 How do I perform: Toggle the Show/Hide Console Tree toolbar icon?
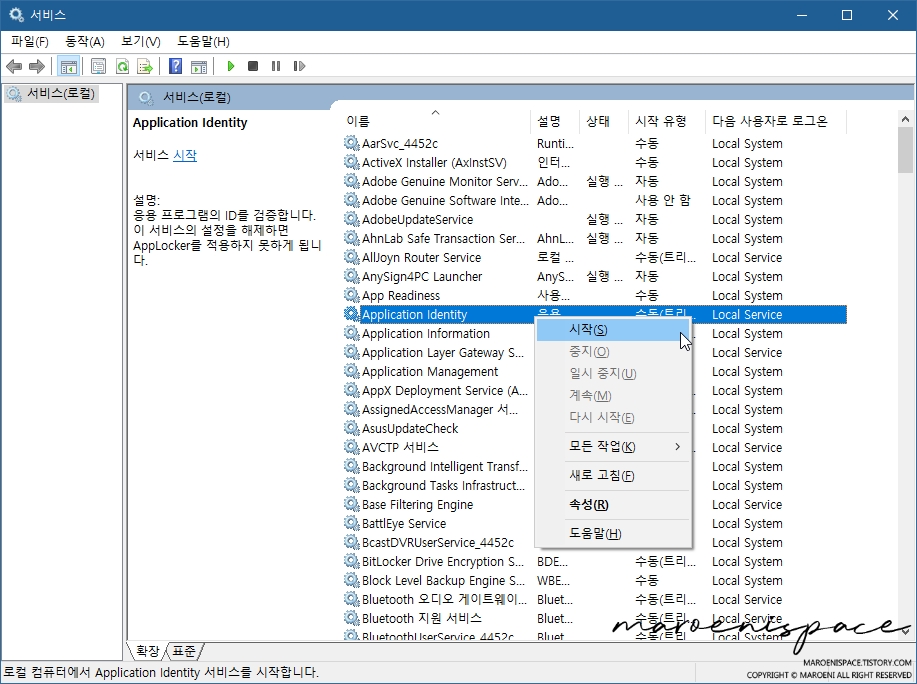click(x=67, y=66)
